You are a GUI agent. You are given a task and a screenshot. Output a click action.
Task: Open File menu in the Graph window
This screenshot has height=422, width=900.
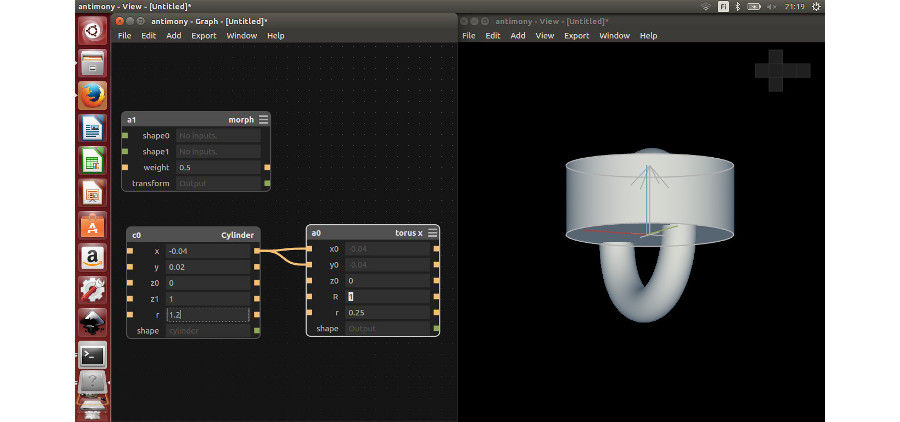tap(124, 36)
